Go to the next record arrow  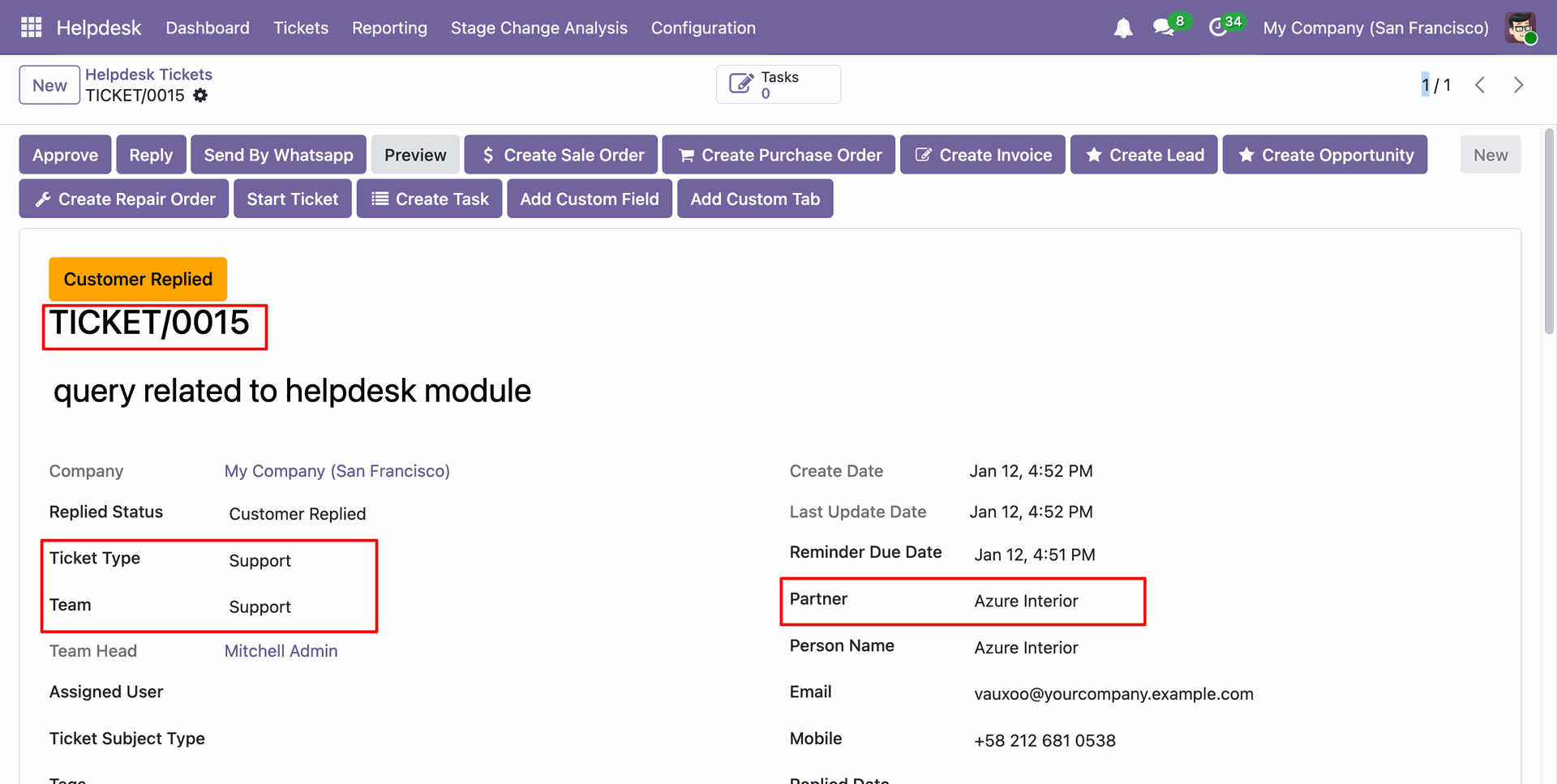pos(1518,85)
